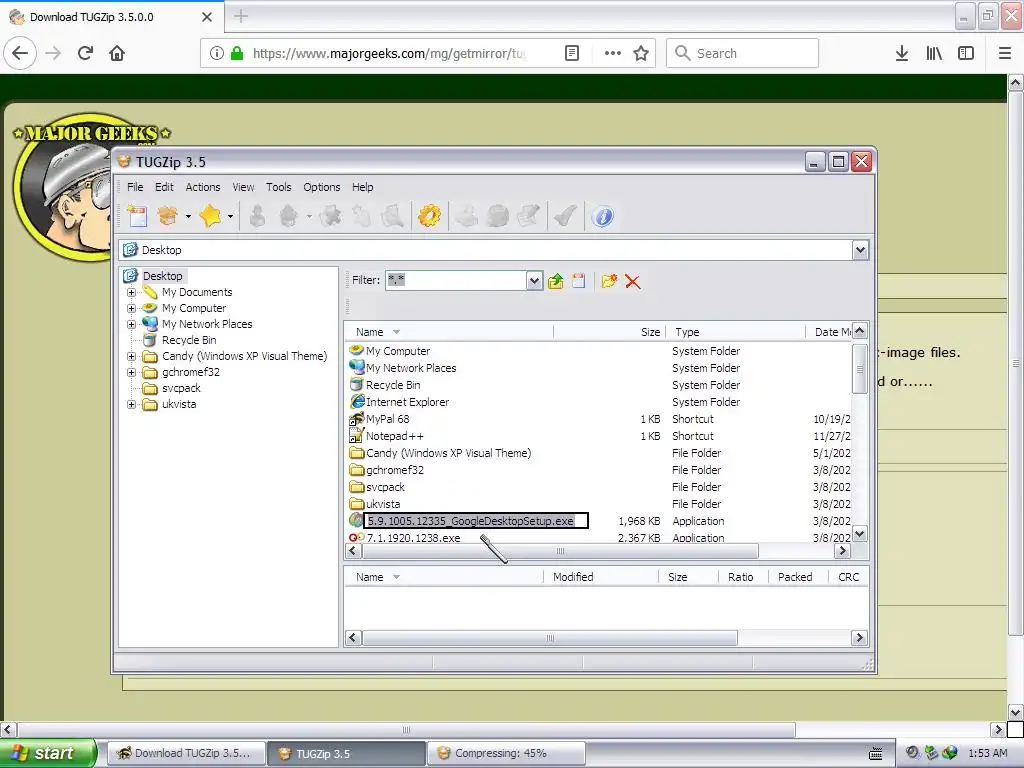Viewport: 1024px width, 768px height.
Task: Click the calendar-style icon next to the filter
Action: click(x=579, y=281)
